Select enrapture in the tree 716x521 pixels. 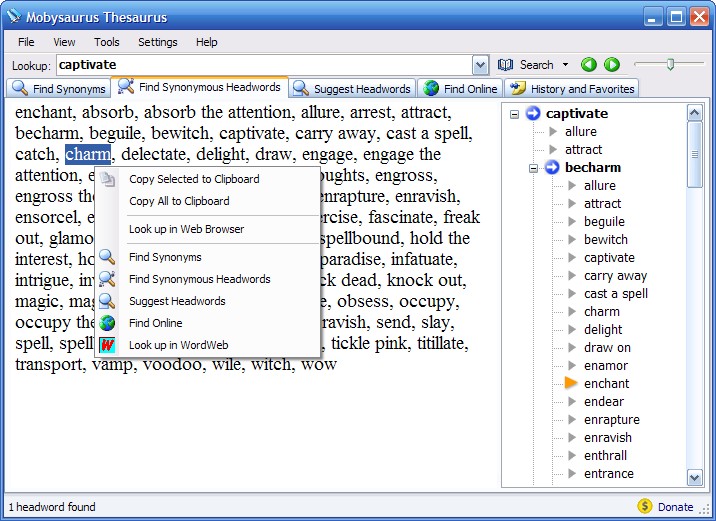point(611,419)
